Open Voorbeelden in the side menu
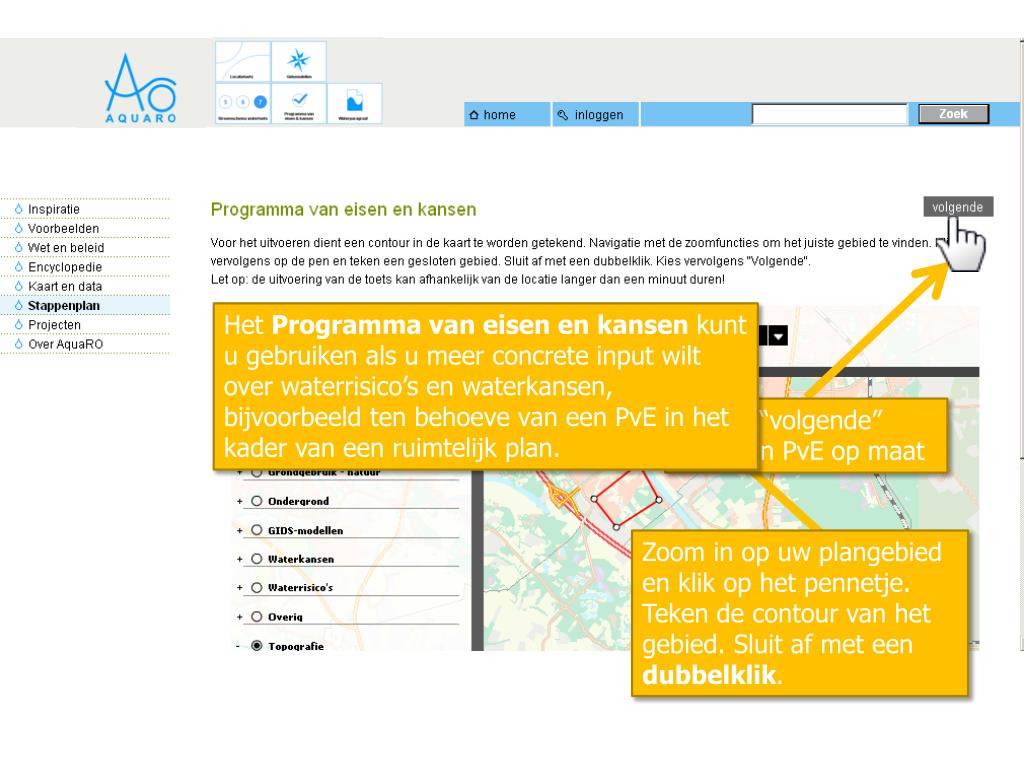Screen dimensions: 1024x768 (63, 229)
